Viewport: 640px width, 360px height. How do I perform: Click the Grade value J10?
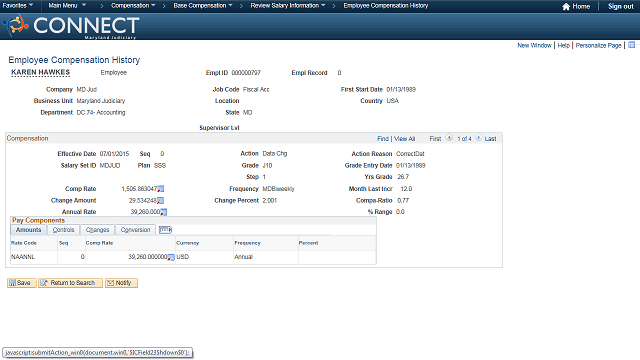[x=267, y=165]
